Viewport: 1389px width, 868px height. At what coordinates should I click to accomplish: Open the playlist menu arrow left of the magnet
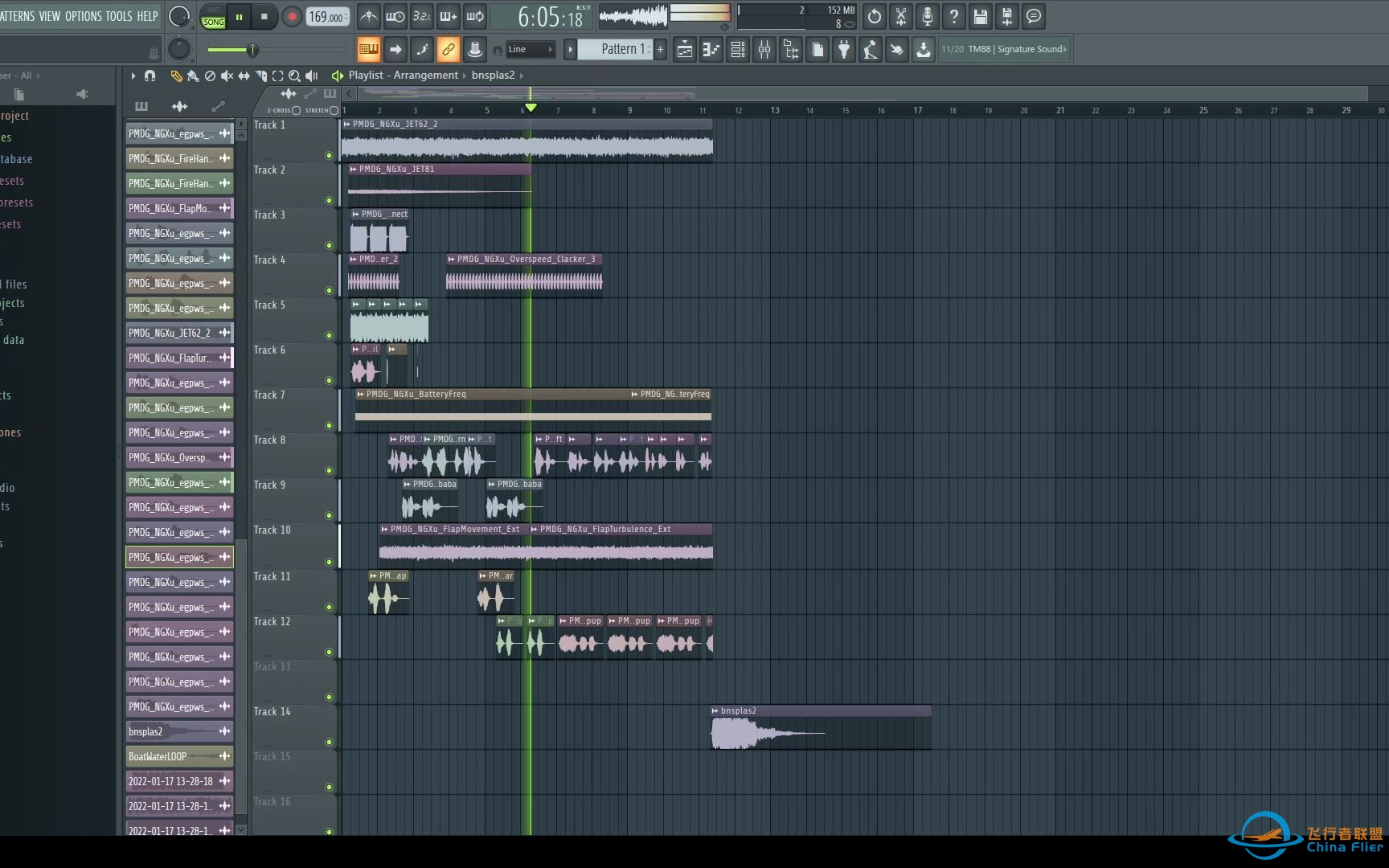pyautogui.click(x=133, y=76)
